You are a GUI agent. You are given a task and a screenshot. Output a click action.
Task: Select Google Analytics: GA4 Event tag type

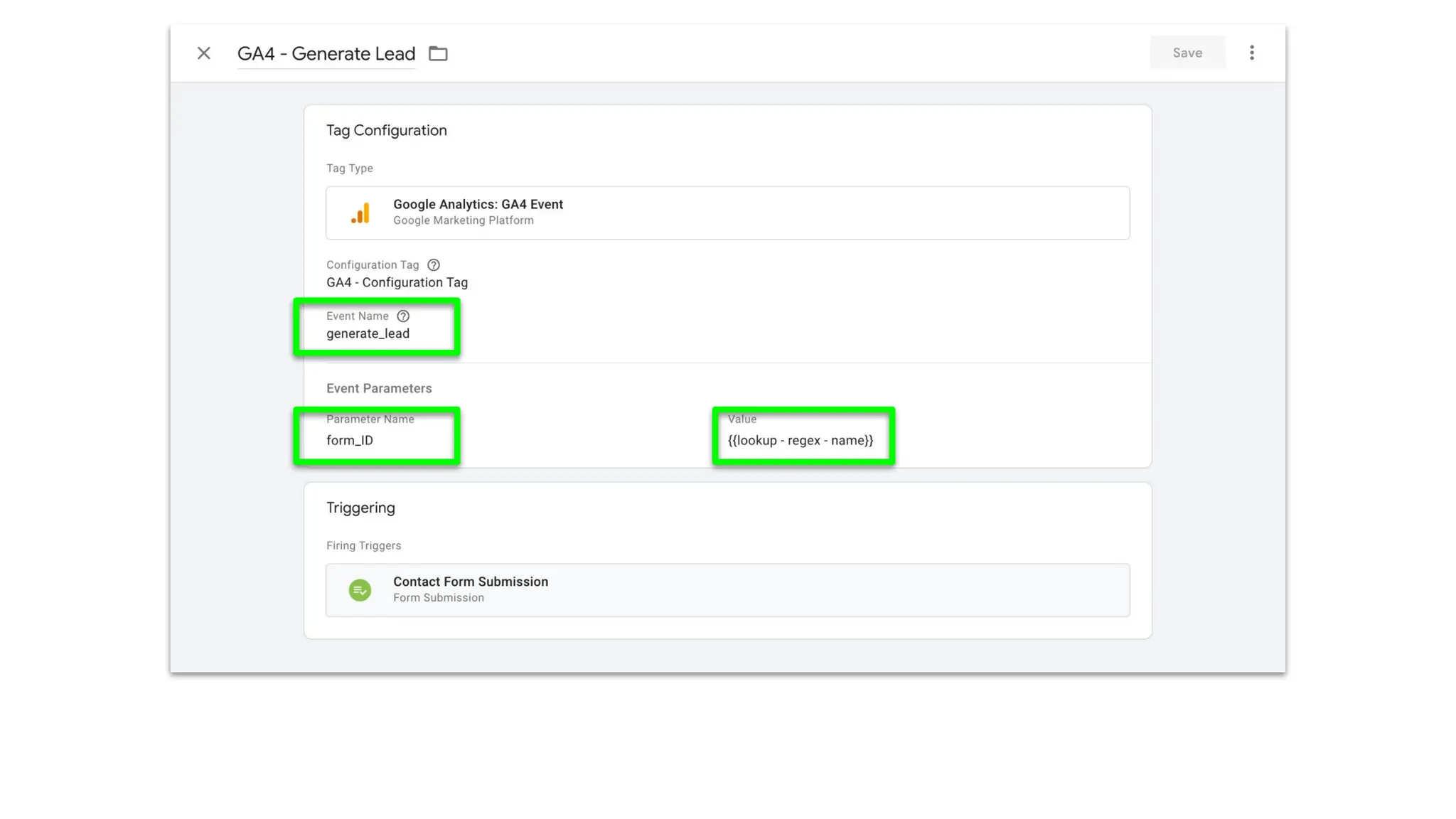pyautogui.click(x=478, y=205)
